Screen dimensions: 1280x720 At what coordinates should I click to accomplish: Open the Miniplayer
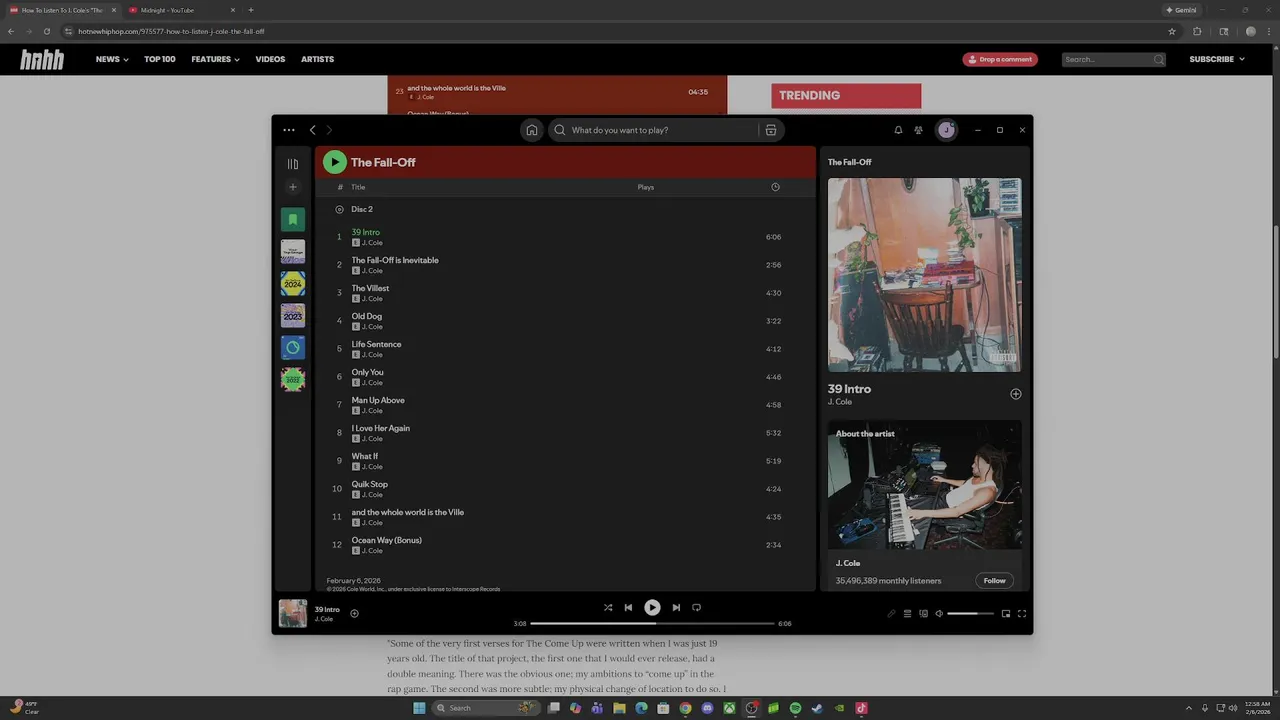coord(1006,613)
